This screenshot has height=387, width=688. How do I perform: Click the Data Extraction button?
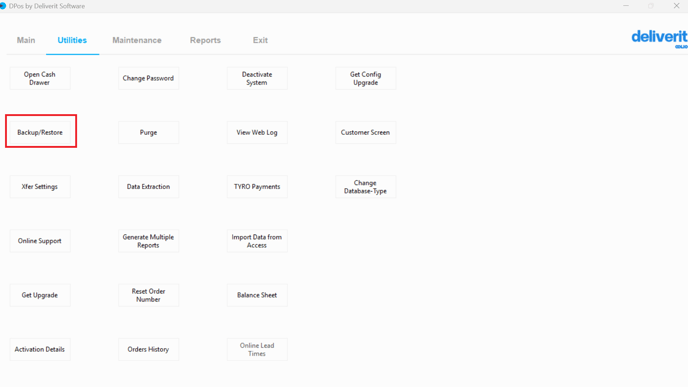pyautogui.click(x=148, y=186)
